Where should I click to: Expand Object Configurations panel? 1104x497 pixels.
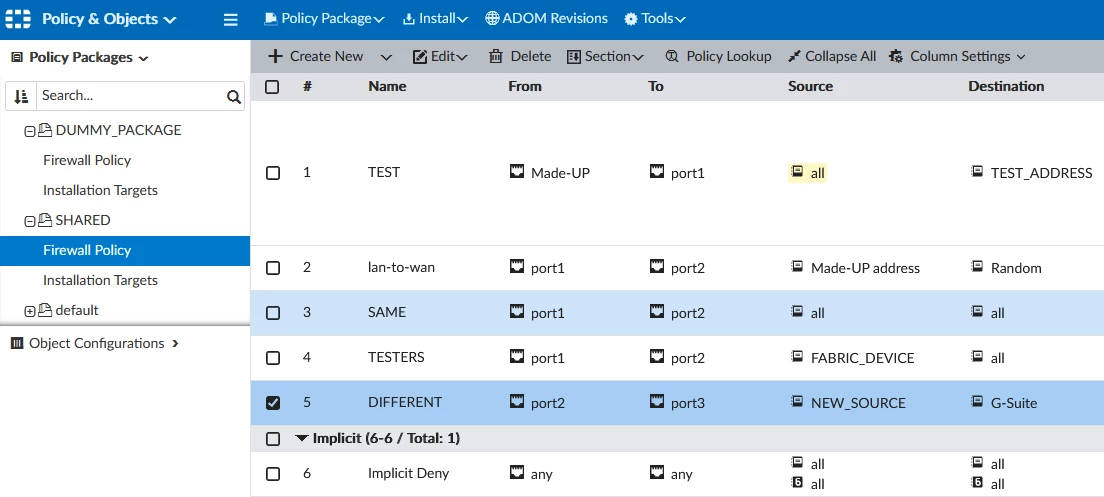[95, 344]
